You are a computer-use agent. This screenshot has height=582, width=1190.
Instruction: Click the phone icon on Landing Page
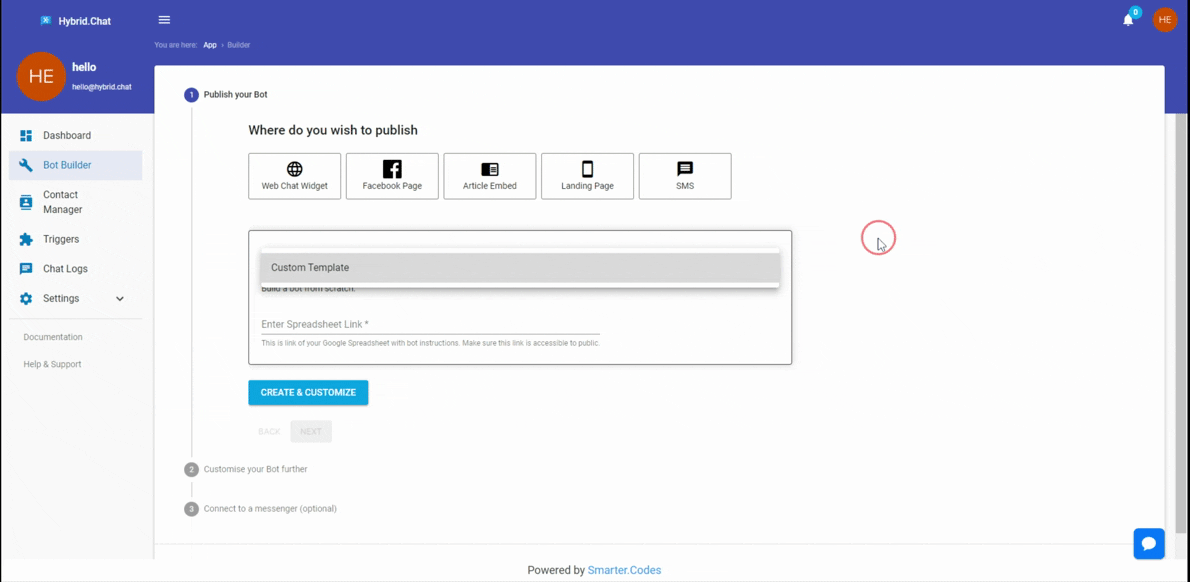(x=587, y=169)
